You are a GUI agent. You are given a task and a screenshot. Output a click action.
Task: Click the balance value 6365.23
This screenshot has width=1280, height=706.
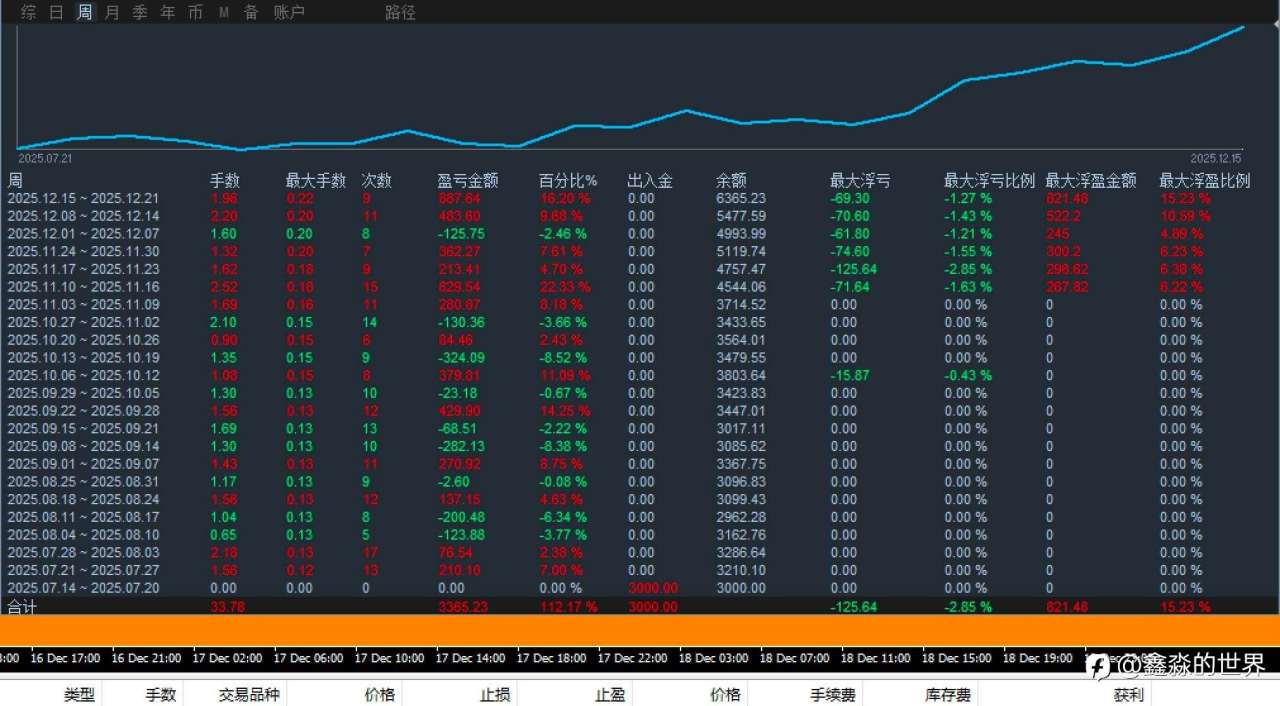pos(741,199)
